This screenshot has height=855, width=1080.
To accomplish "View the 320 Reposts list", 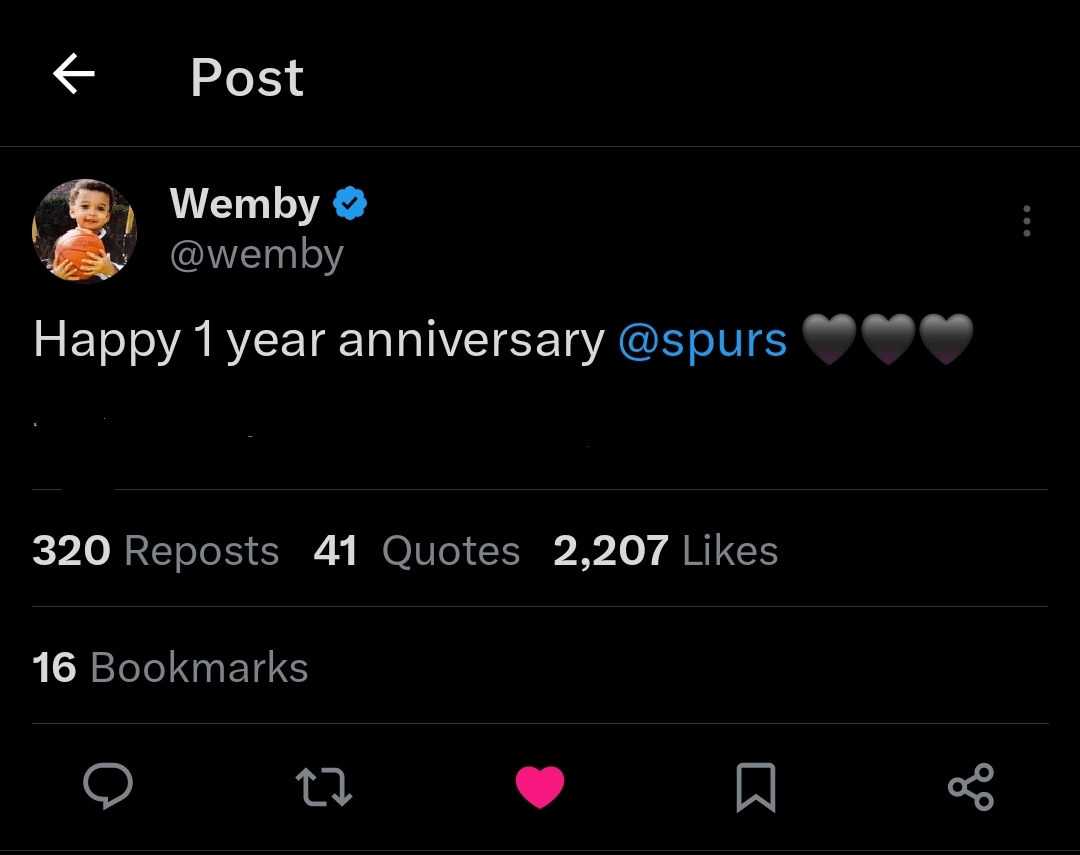I will 155,551.
